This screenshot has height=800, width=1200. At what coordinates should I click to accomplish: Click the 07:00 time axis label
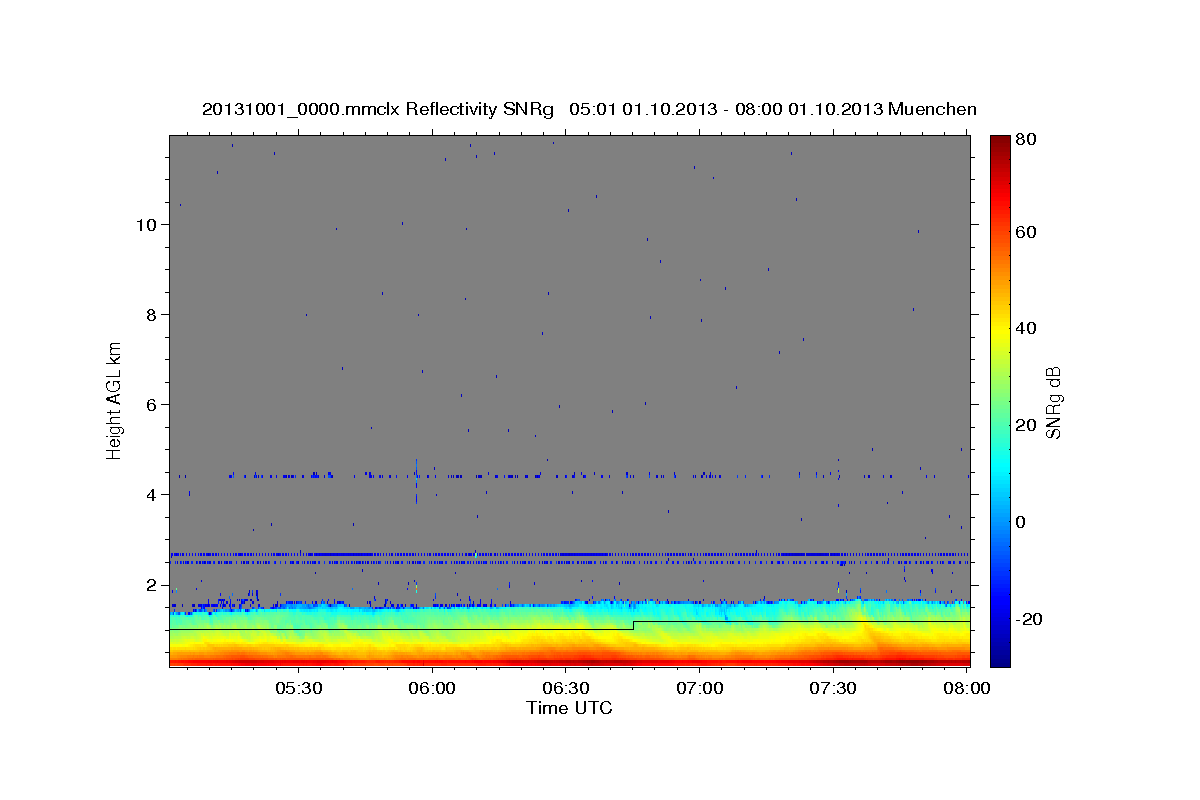pos(699,689)
